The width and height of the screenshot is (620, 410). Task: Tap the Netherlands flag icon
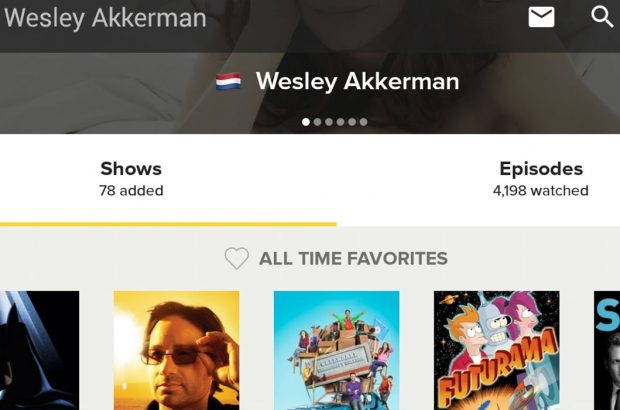pyautogui.click(x=228, y=81)
